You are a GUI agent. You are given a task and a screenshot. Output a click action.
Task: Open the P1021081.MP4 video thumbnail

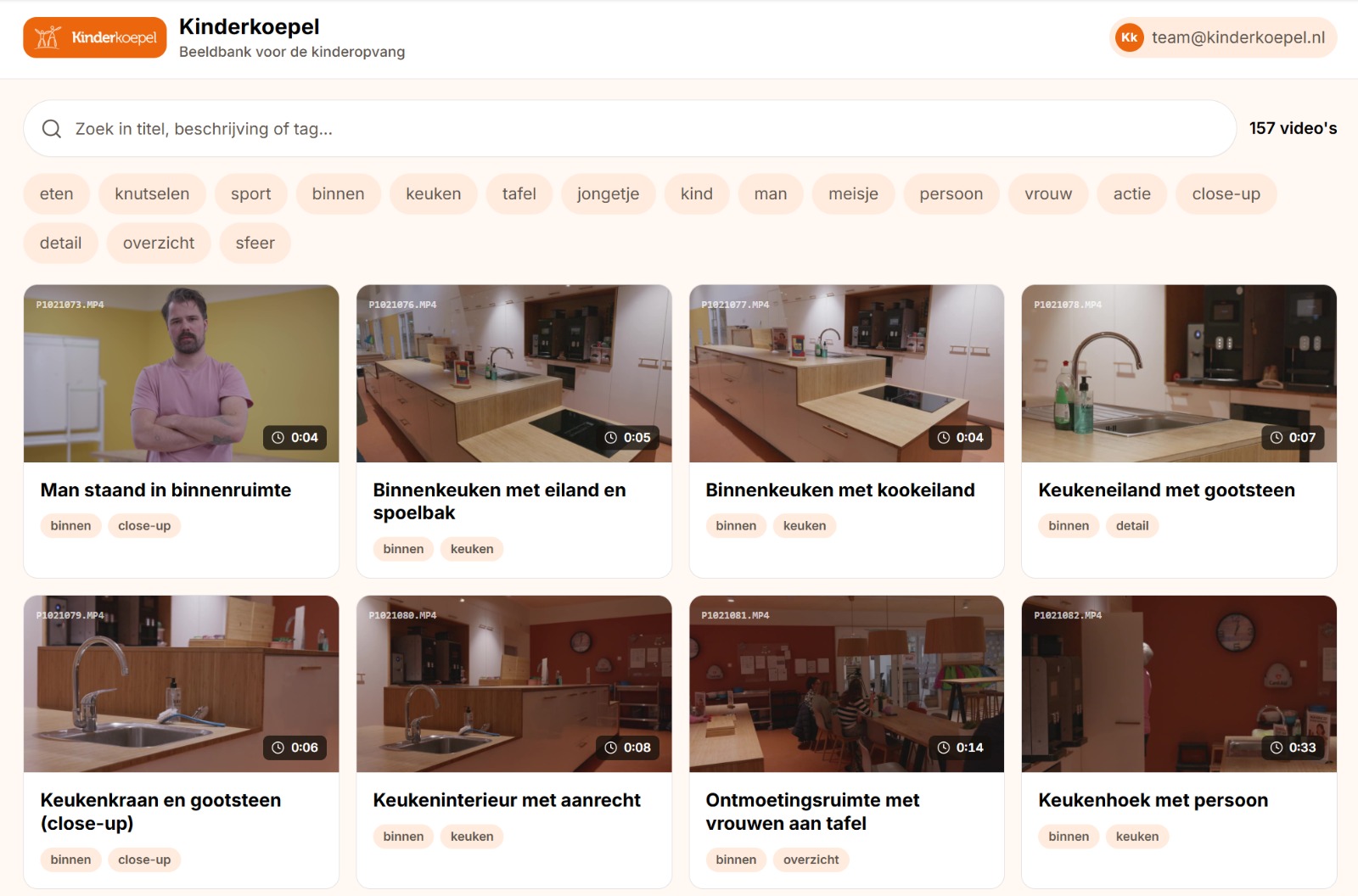[847, 684]
